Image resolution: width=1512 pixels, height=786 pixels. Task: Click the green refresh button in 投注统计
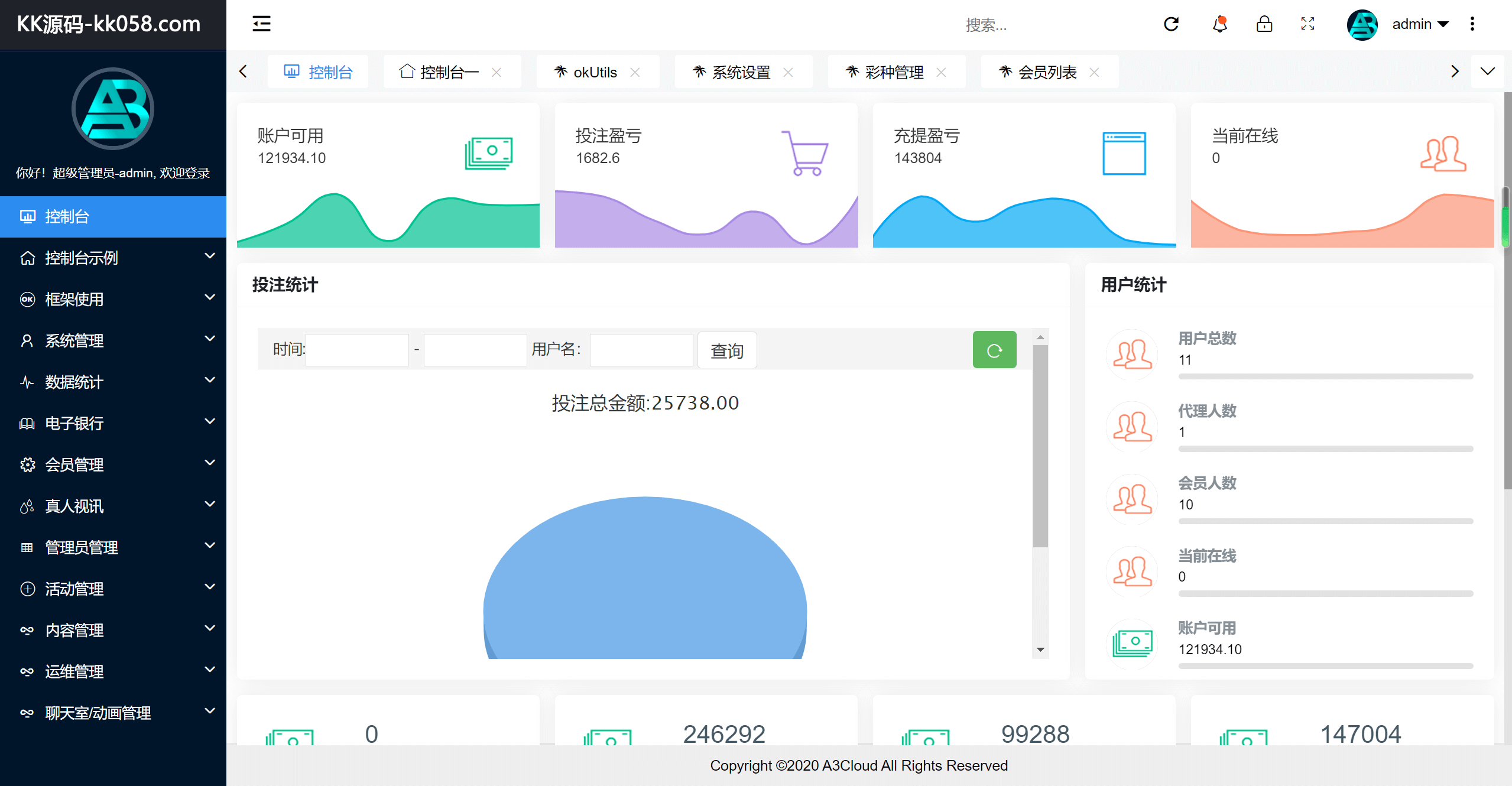[995, 350]
